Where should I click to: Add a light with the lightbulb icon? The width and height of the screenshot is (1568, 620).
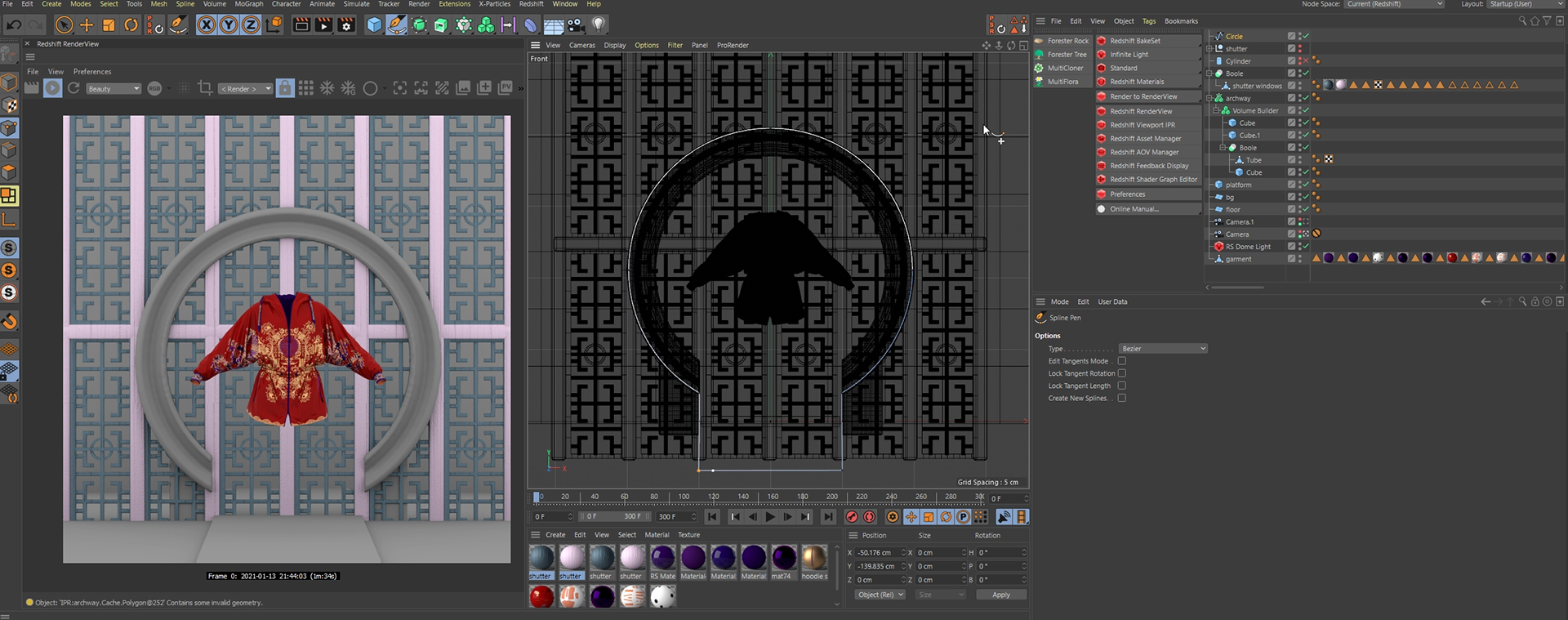pyautogui.click(x=599, y=25)
